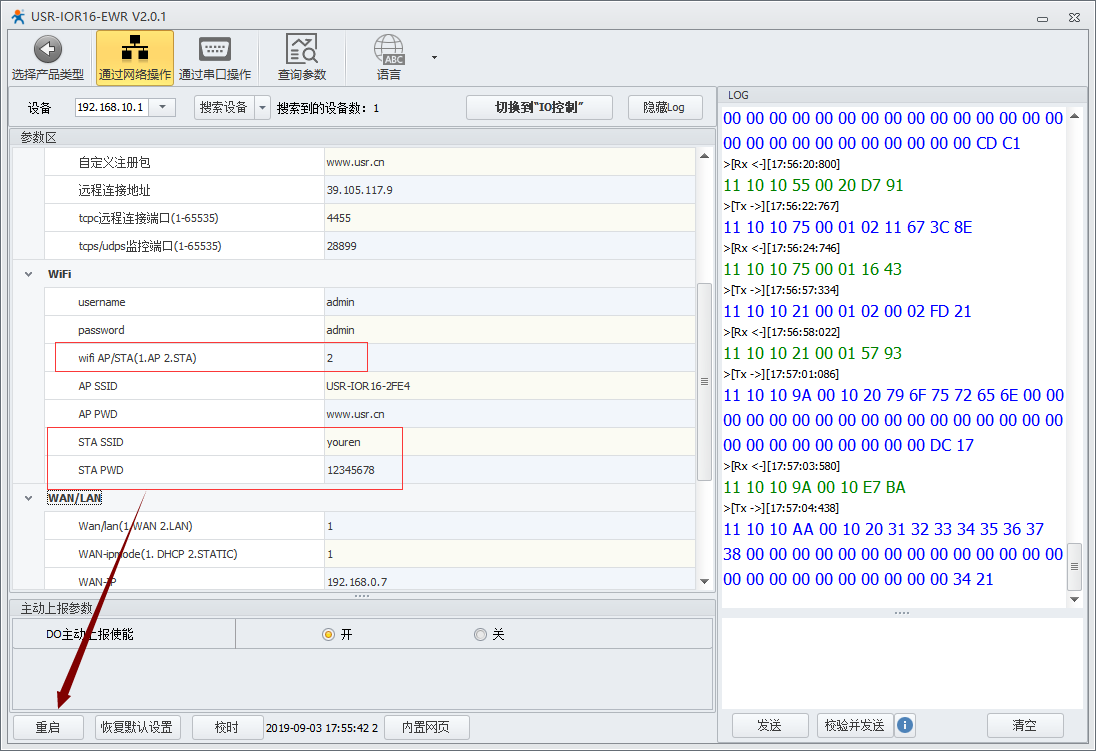Image resolution: width=1096 pixels, height=751 pixels.
Task: Collapse the WiFi parameter group
Action: pos(29,274)
